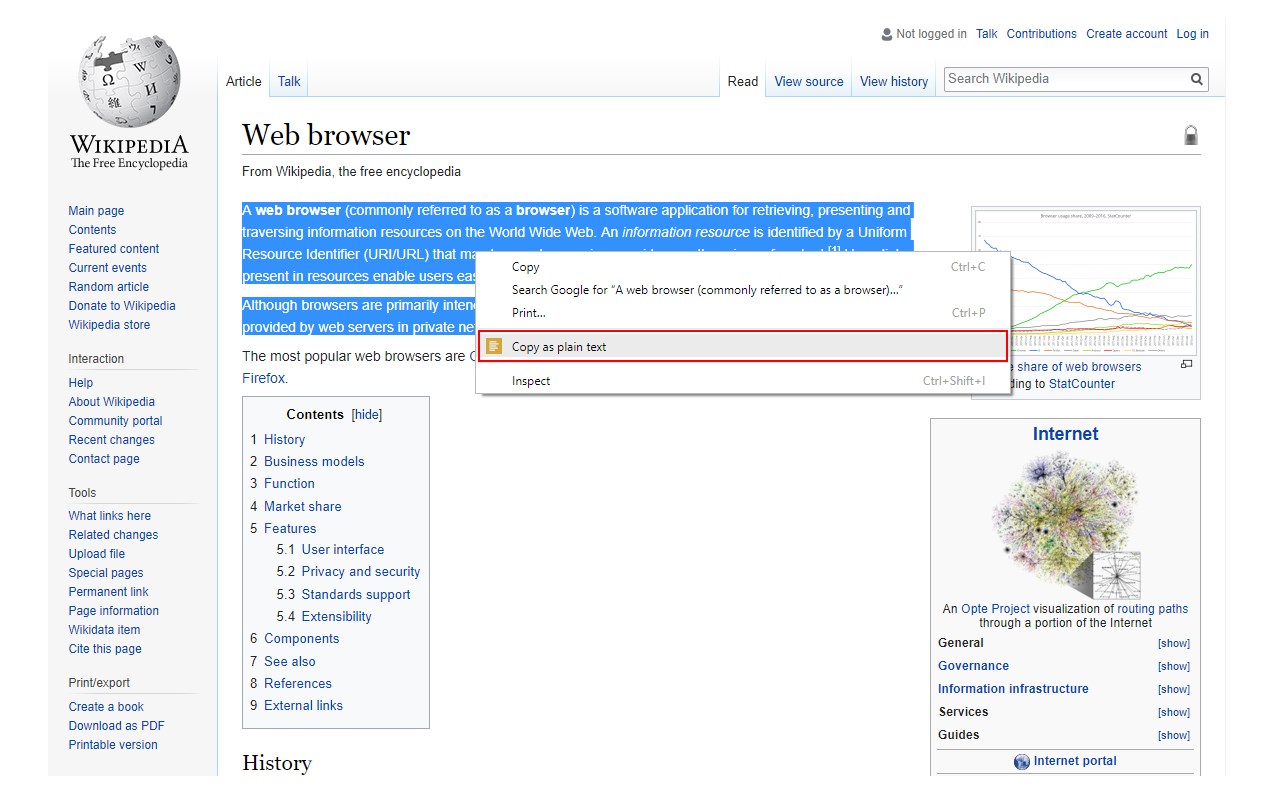The image size is (1280, 800).
Task: Show the Information infrastructure section
Action: point(1174,690)
